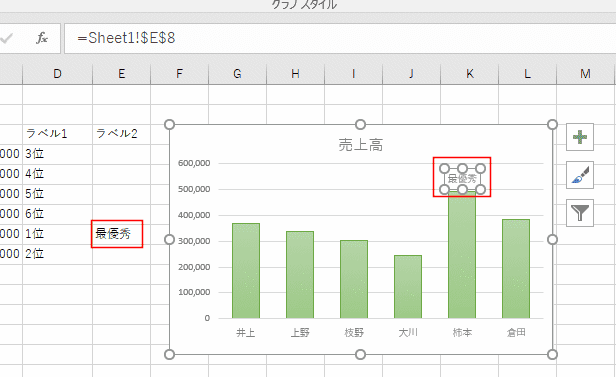The image size is (616, 377).
Task: Select the 柿本 bar in the chart
Action: [x=462, y=254]
